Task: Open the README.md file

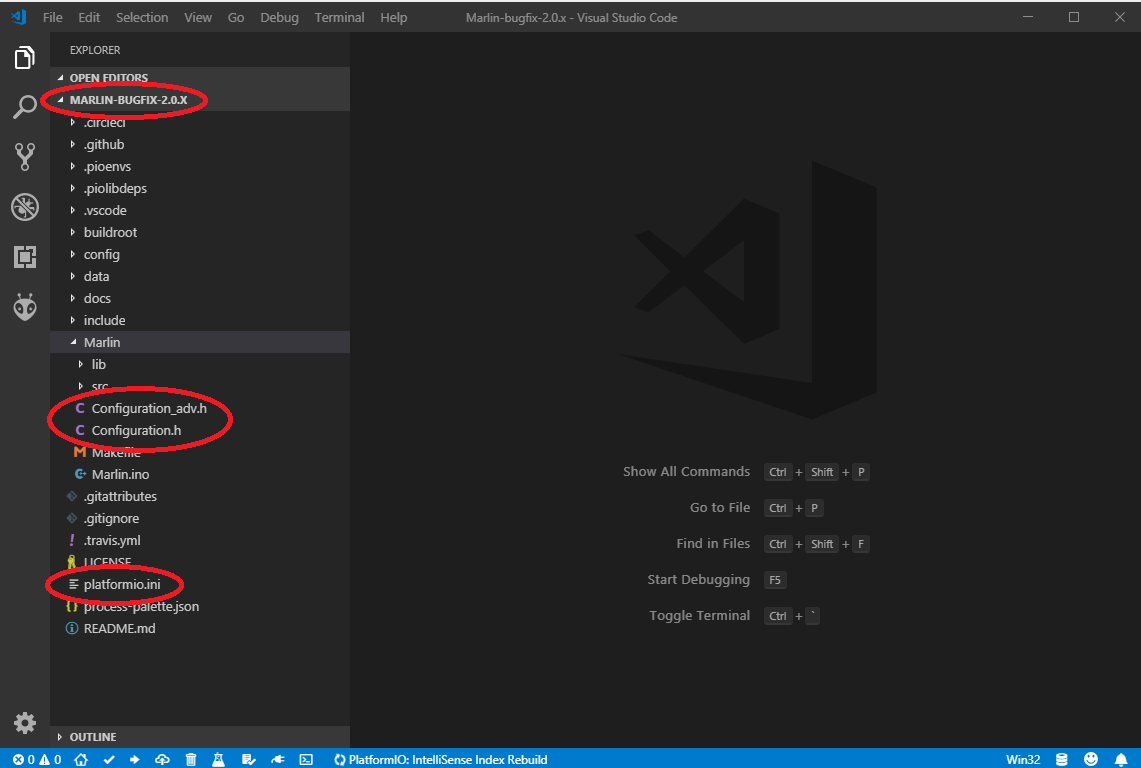Action: click(x=200, y=628)
